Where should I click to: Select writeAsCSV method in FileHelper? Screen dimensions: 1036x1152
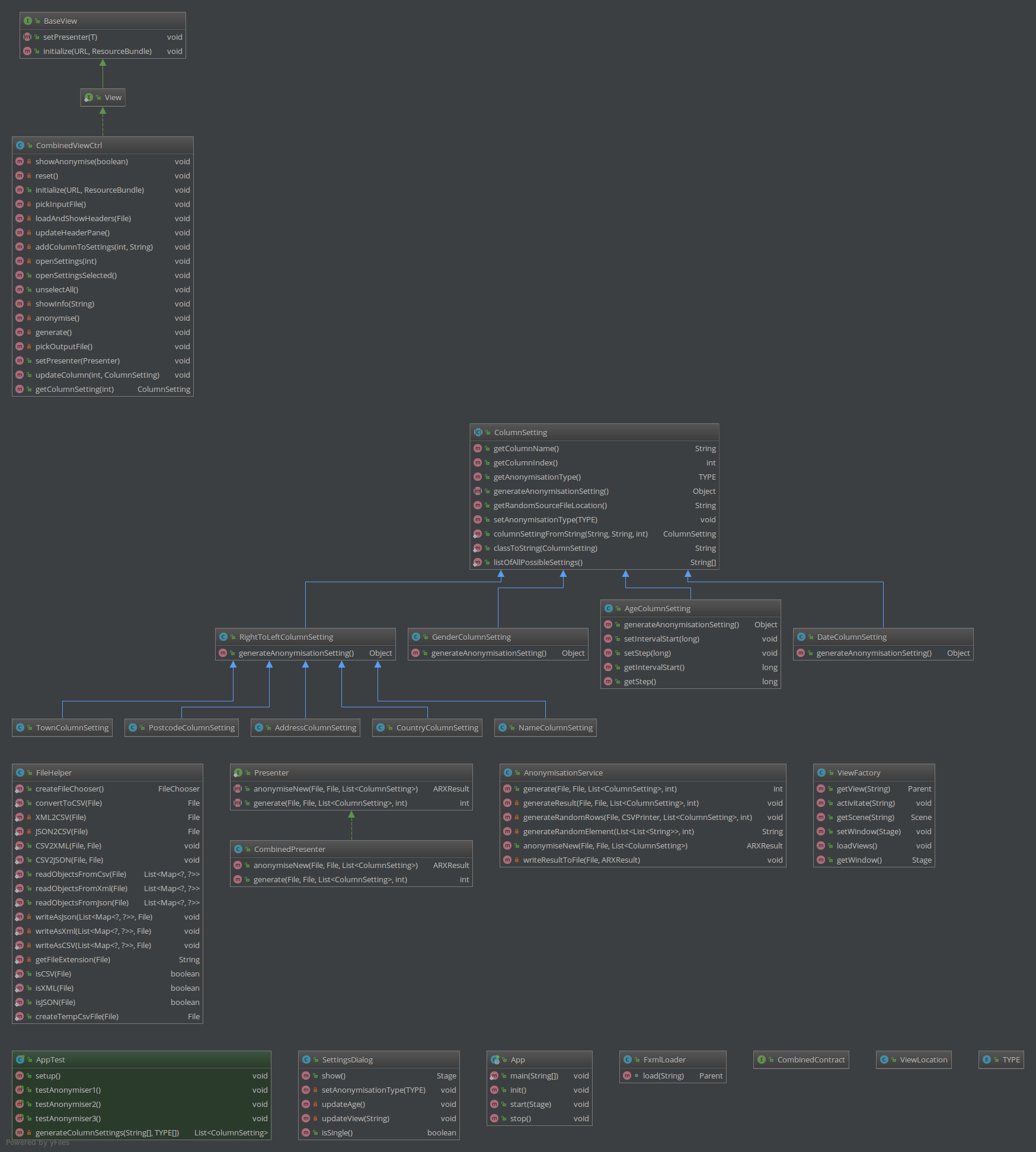pyautogui.click(x=107, y=945)
